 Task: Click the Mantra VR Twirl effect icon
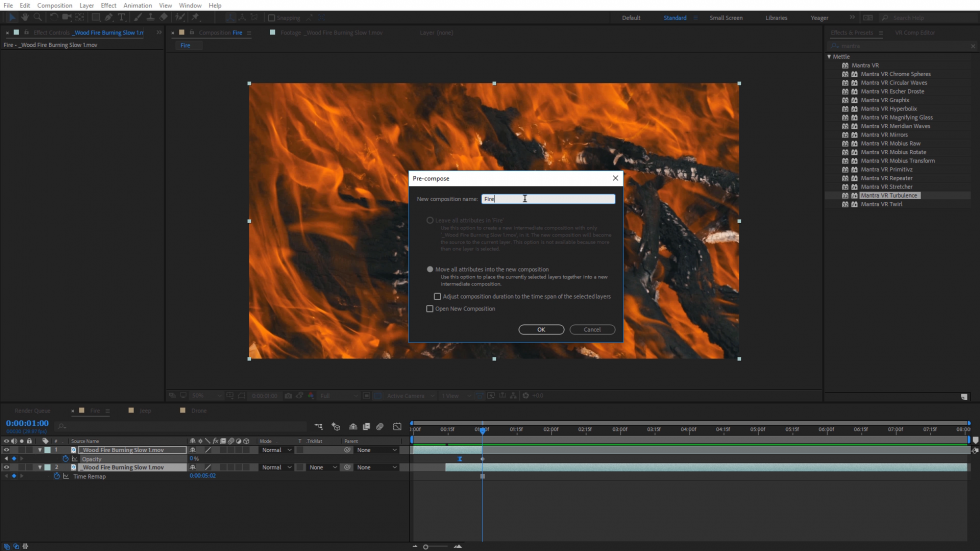pos(845,204)
